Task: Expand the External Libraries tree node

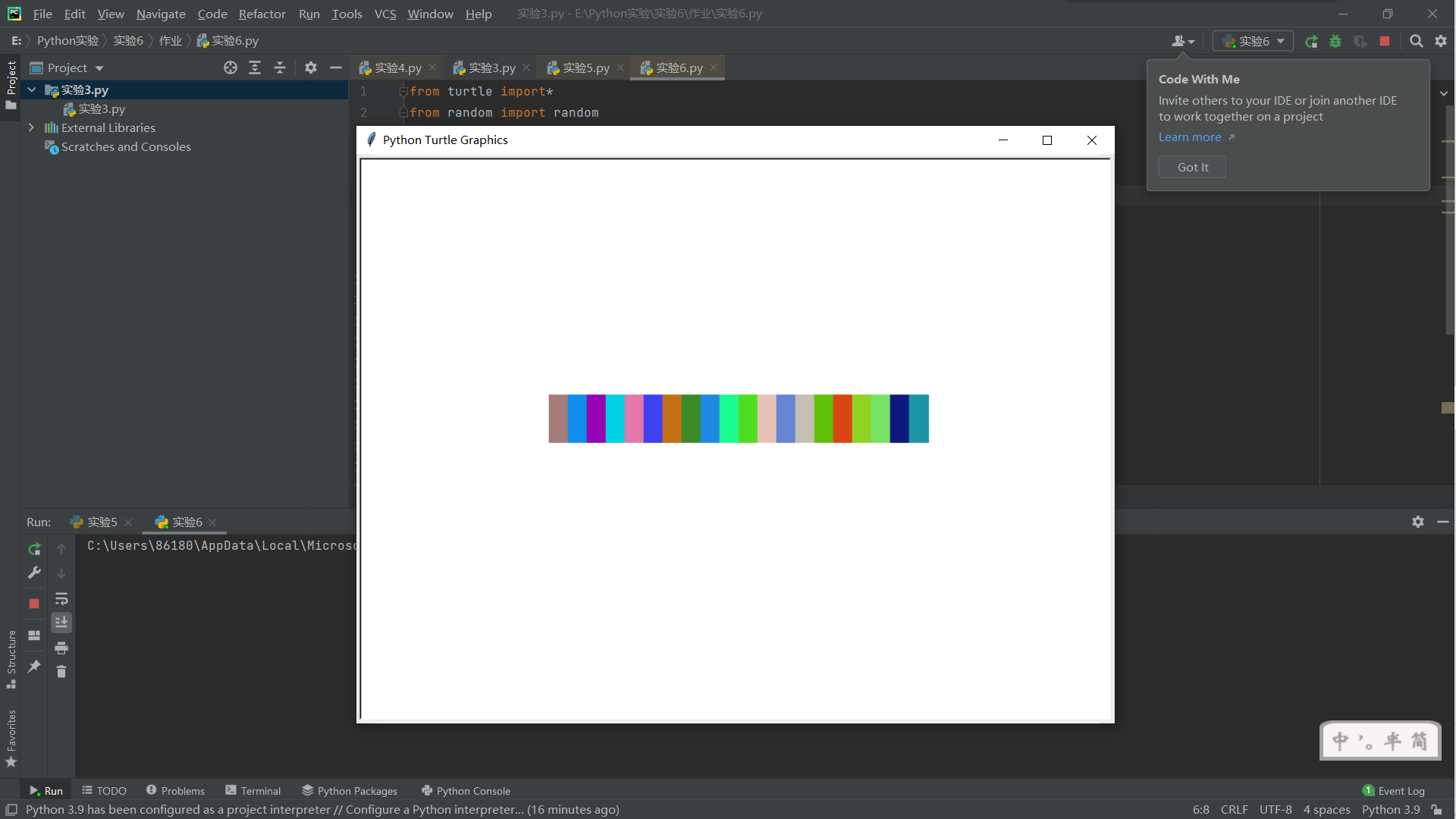Action: click(x=31, y=128)
